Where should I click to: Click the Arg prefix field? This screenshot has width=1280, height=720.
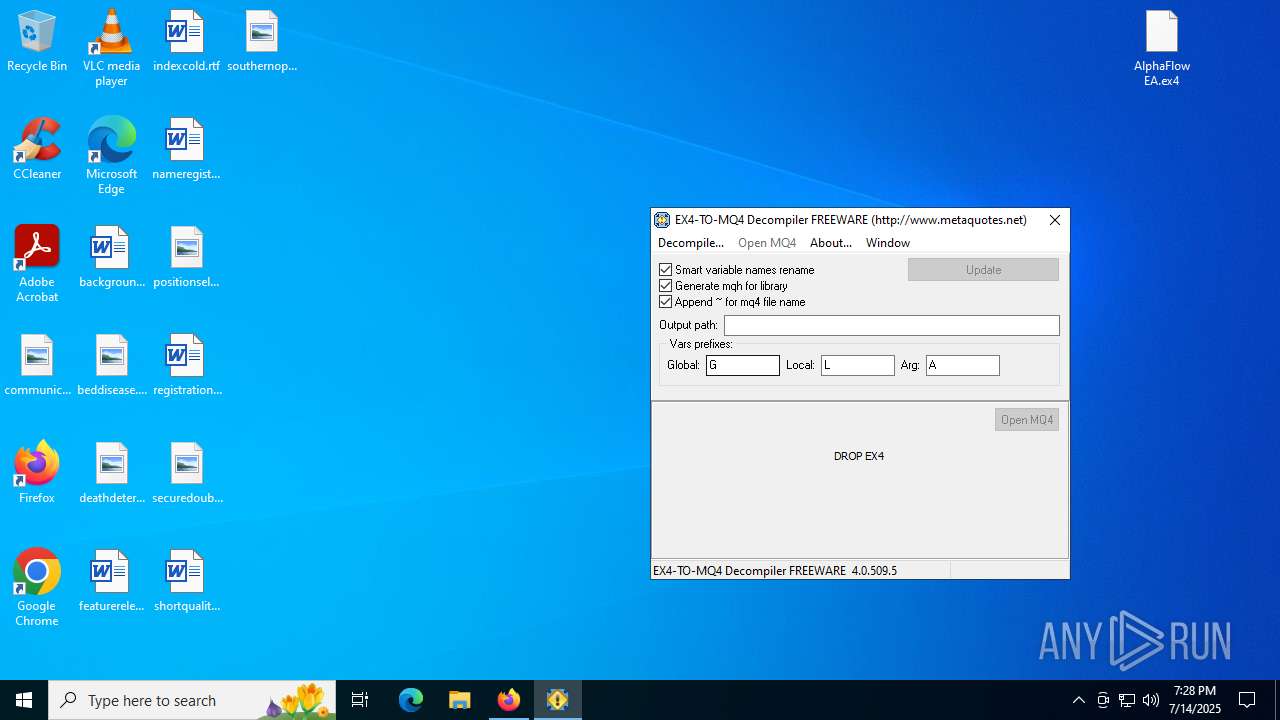963,366
